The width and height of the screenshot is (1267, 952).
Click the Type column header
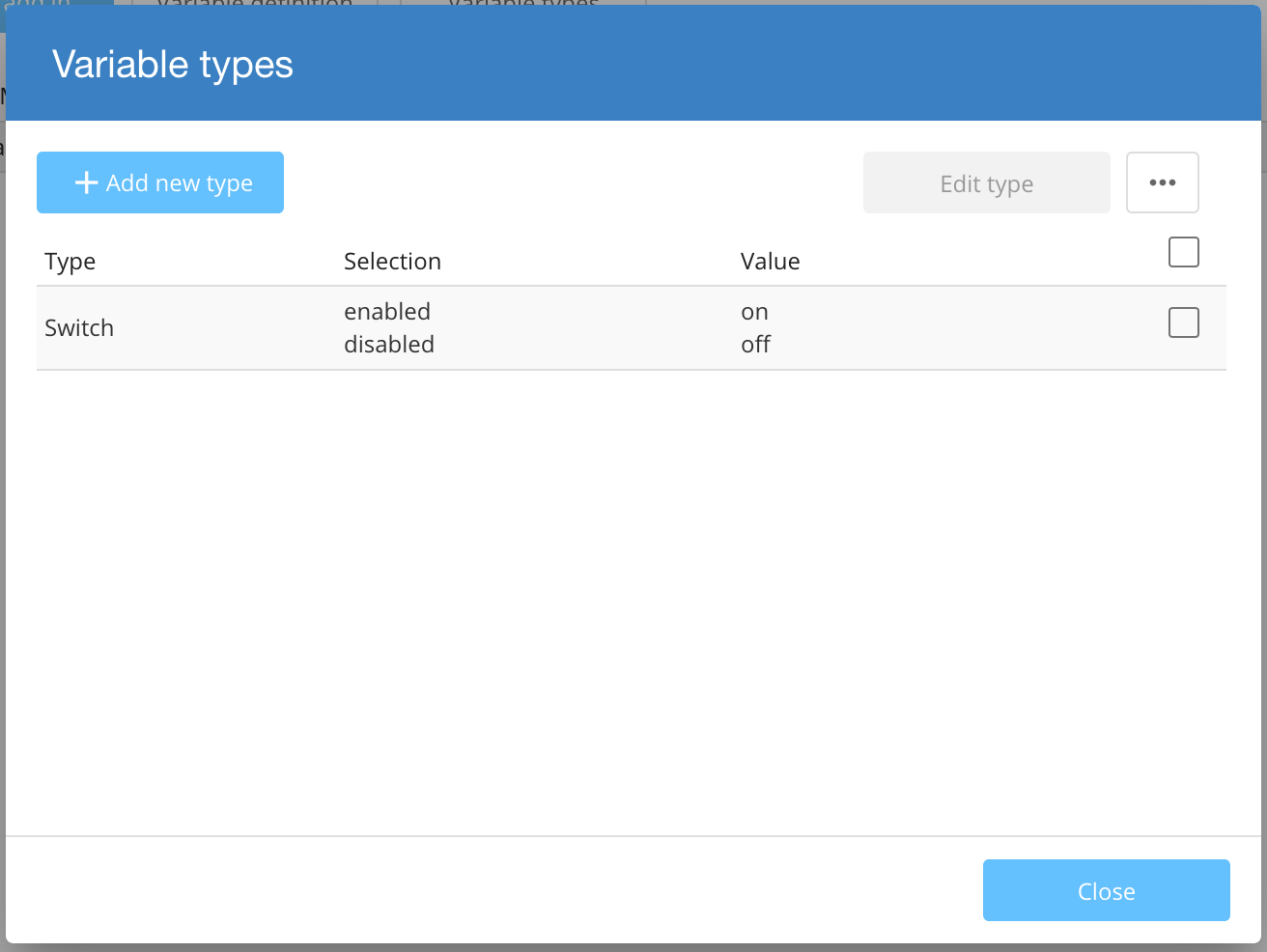pos(70,262)
